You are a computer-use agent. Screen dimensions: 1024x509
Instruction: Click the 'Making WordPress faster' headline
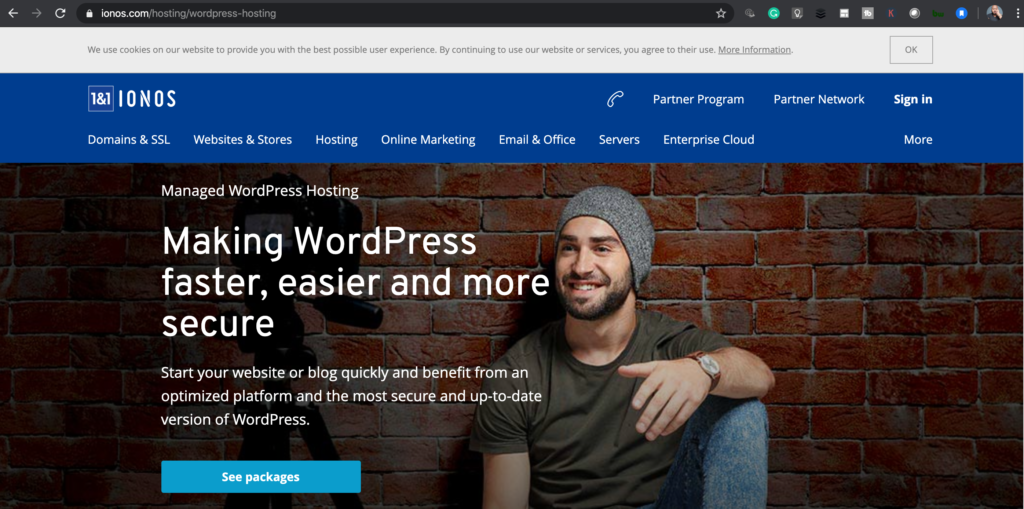click(x=356, y=282)
